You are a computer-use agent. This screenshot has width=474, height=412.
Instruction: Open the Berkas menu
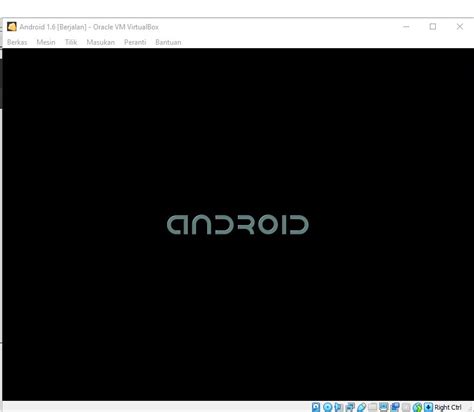pos(17,42)
